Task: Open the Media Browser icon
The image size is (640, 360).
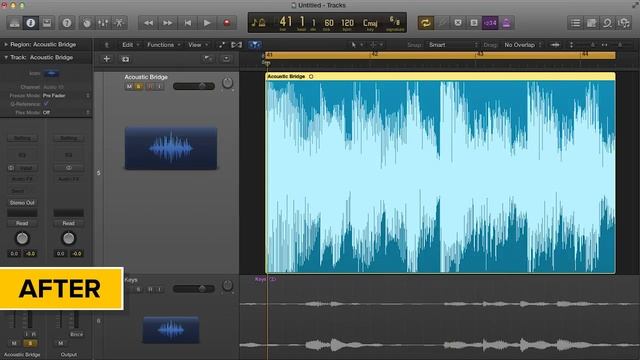Action: pyautogui.click(x=624, y=23)
